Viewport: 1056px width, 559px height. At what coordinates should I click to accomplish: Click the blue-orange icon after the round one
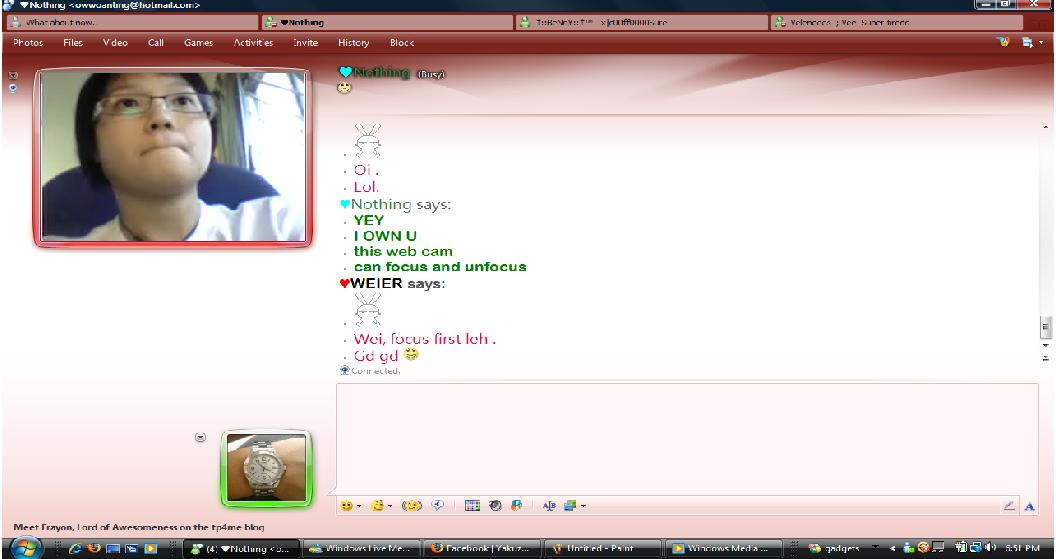[x=517, y=506]
